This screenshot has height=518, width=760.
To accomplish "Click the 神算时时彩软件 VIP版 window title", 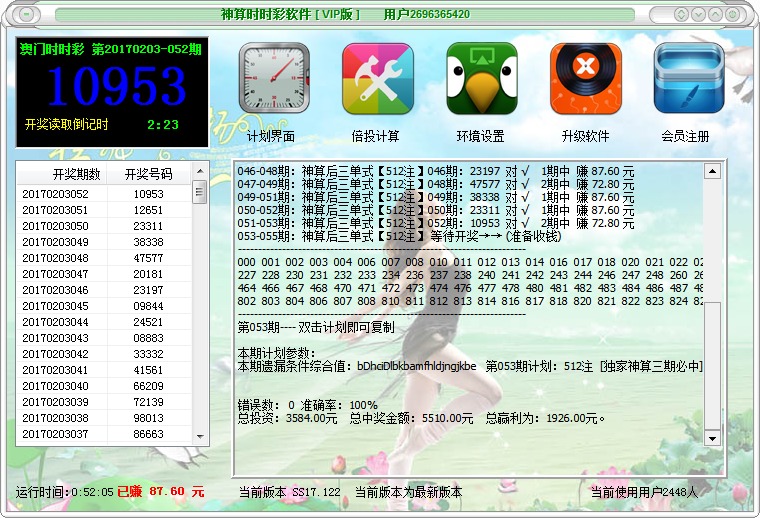I will point(291,14).
